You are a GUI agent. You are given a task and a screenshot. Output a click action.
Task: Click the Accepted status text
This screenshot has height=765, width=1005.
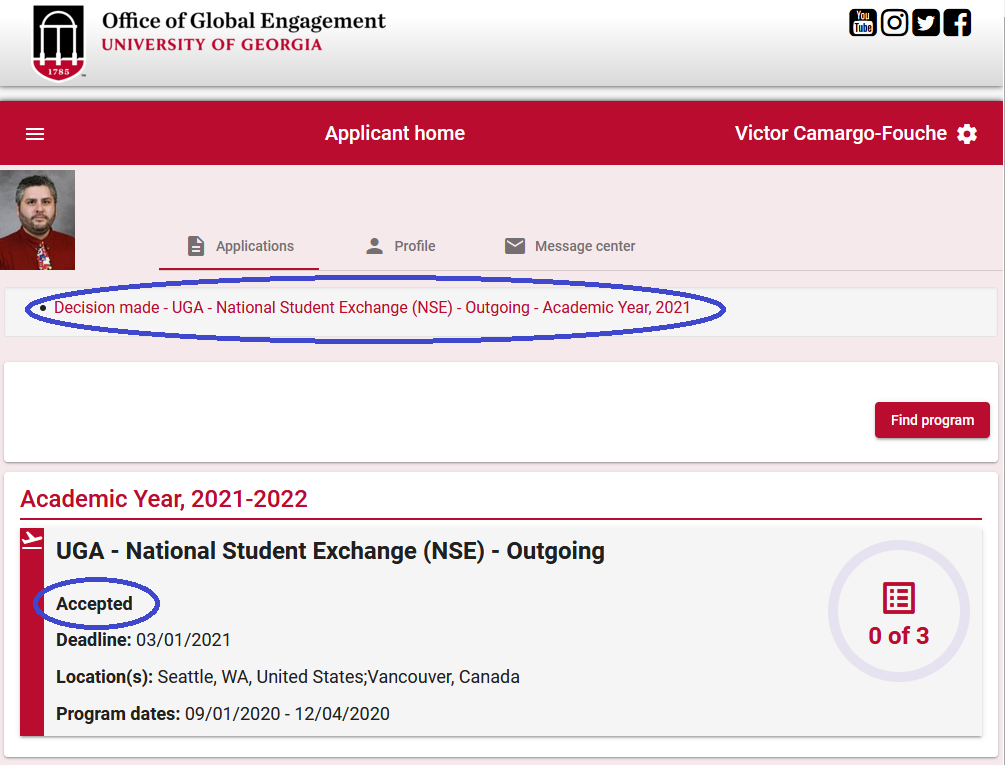[x=94, y=604]
